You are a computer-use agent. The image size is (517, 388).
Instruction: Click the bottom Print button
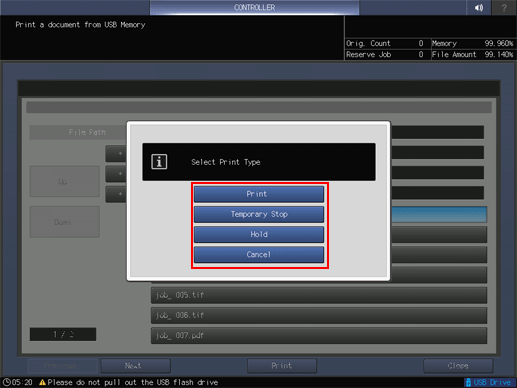(x=282, y=366)
